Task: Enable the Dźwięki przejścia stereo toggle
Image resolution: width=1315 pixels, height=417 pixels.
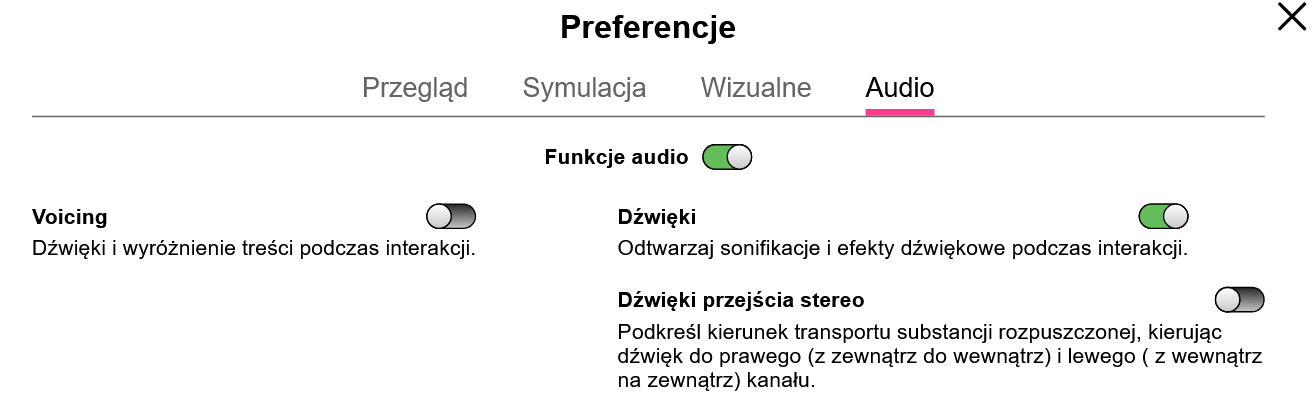Action: 1239,299
